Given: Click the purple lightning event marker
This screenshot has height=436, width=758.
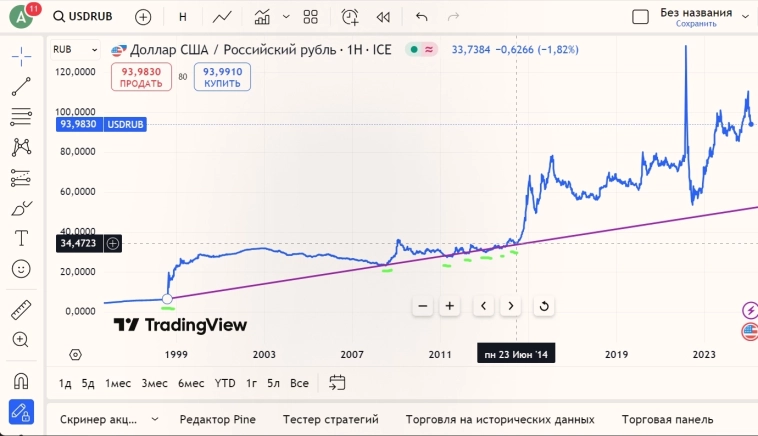Looking at the screenshot, I should click(750, 310).
